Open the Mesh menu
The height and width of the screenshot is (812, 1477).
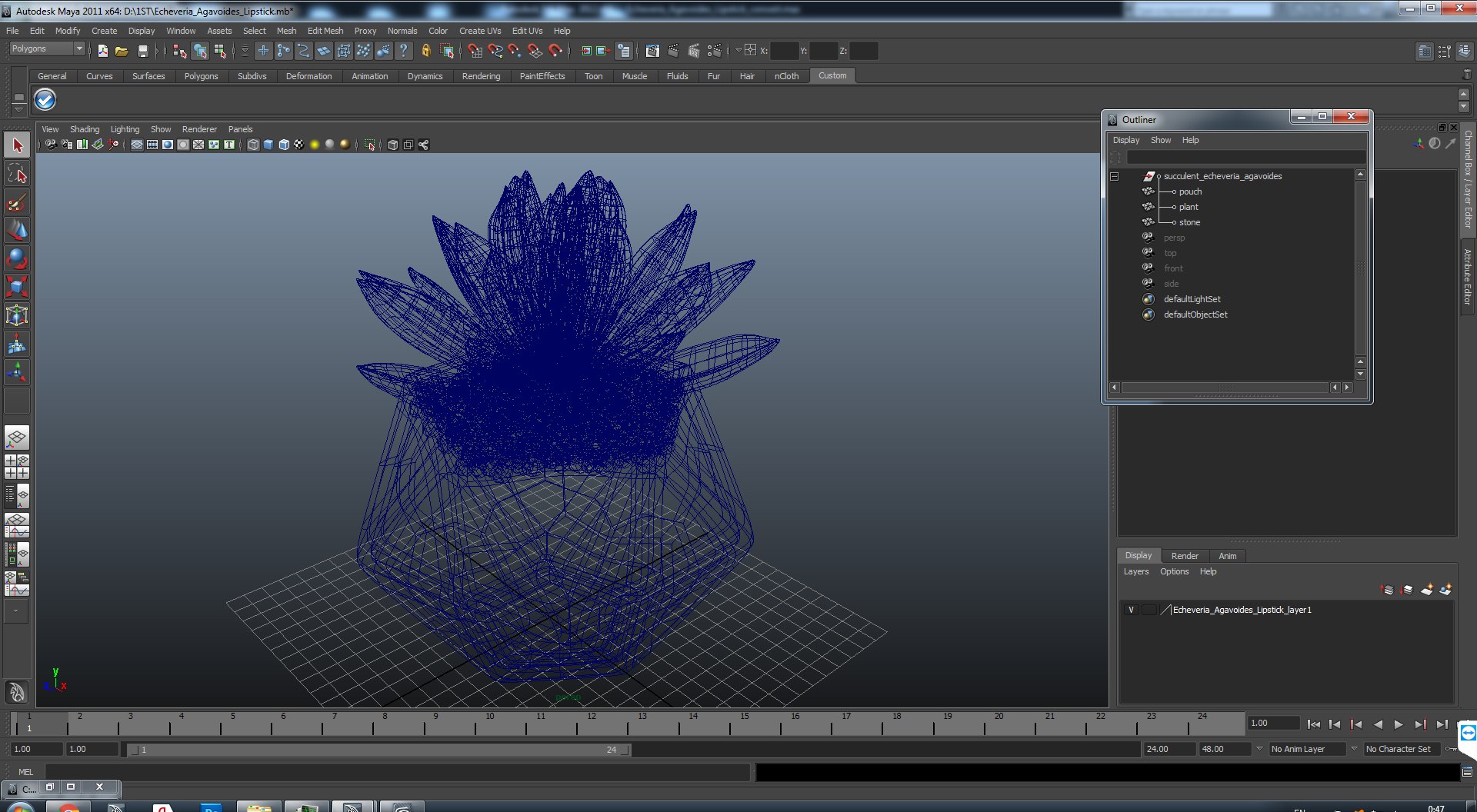pos(286,31)
